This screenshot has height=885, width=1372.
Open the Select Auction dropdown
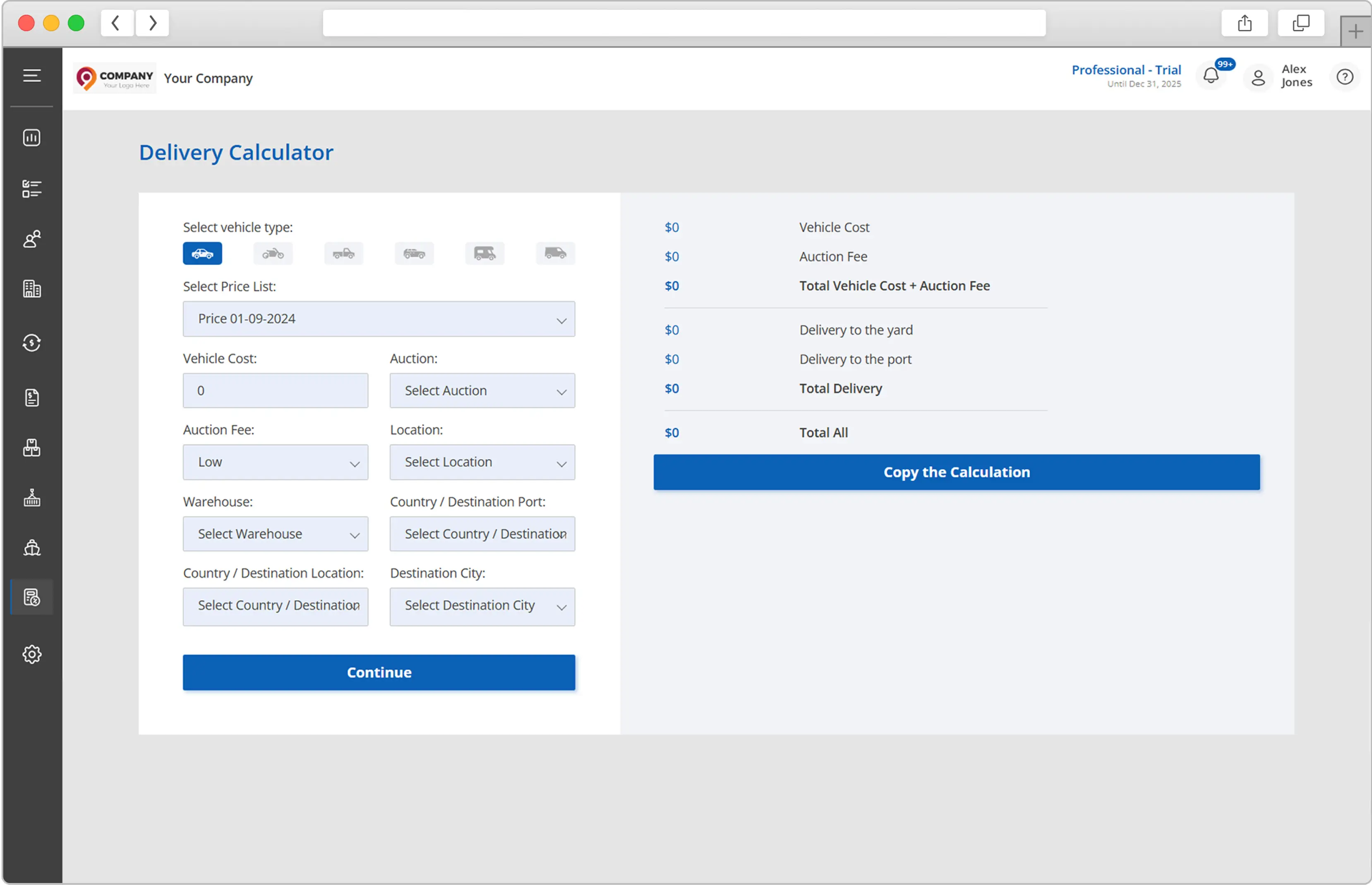(482, 391)
